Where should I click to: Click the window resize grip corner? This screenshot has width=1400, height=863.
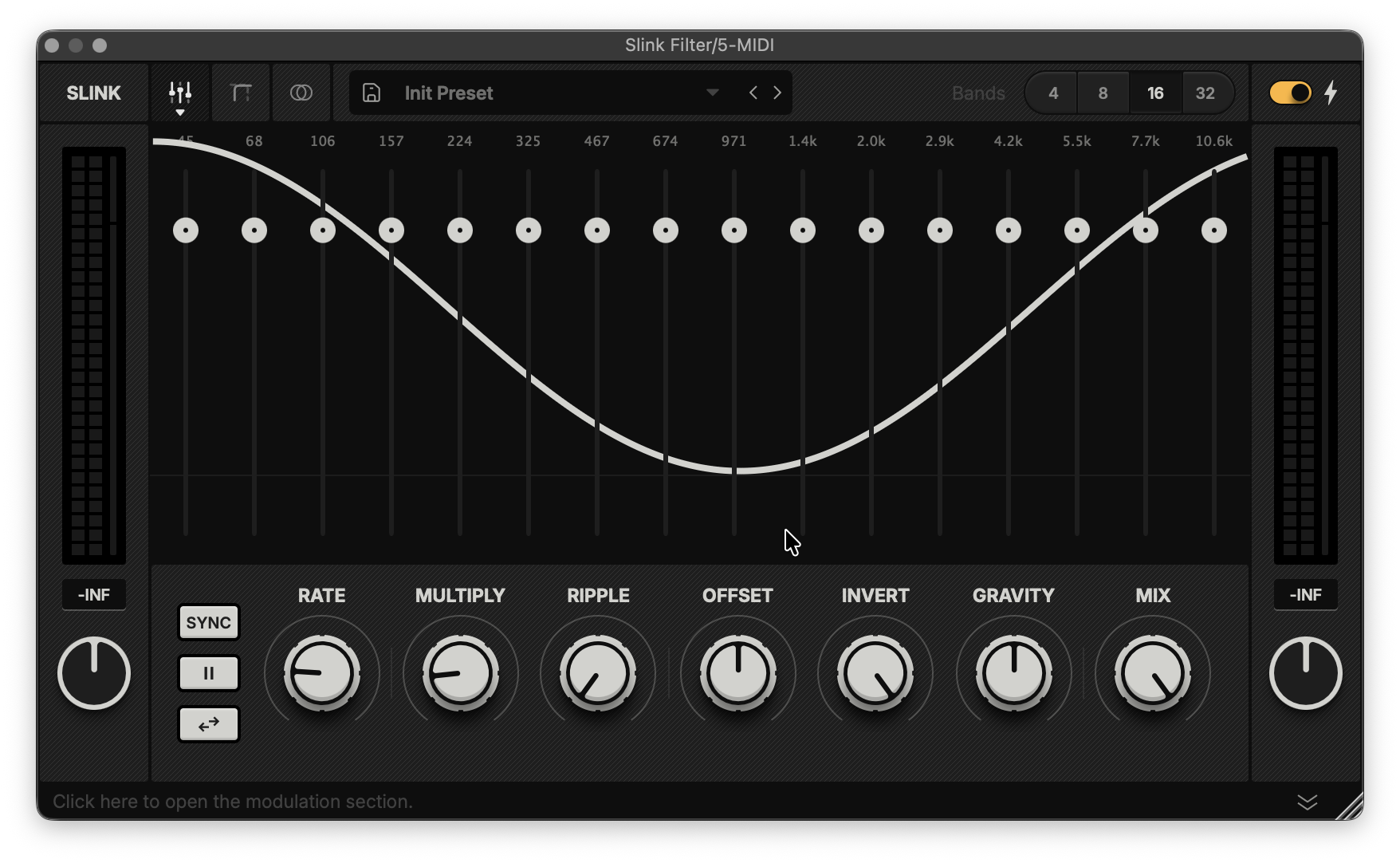pos(1350,806)
